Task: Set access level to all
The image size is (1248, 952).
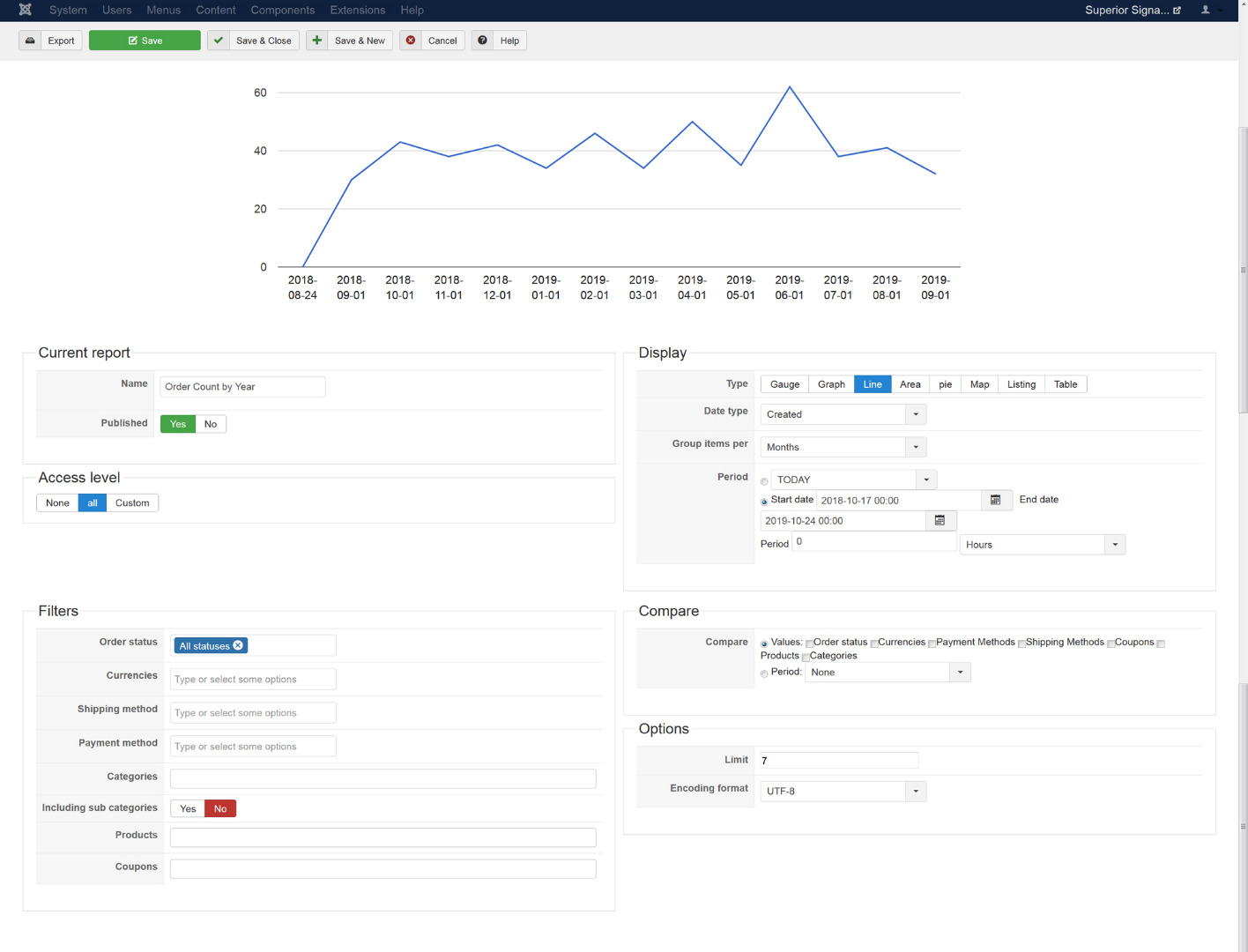Action: coord(93,502)
